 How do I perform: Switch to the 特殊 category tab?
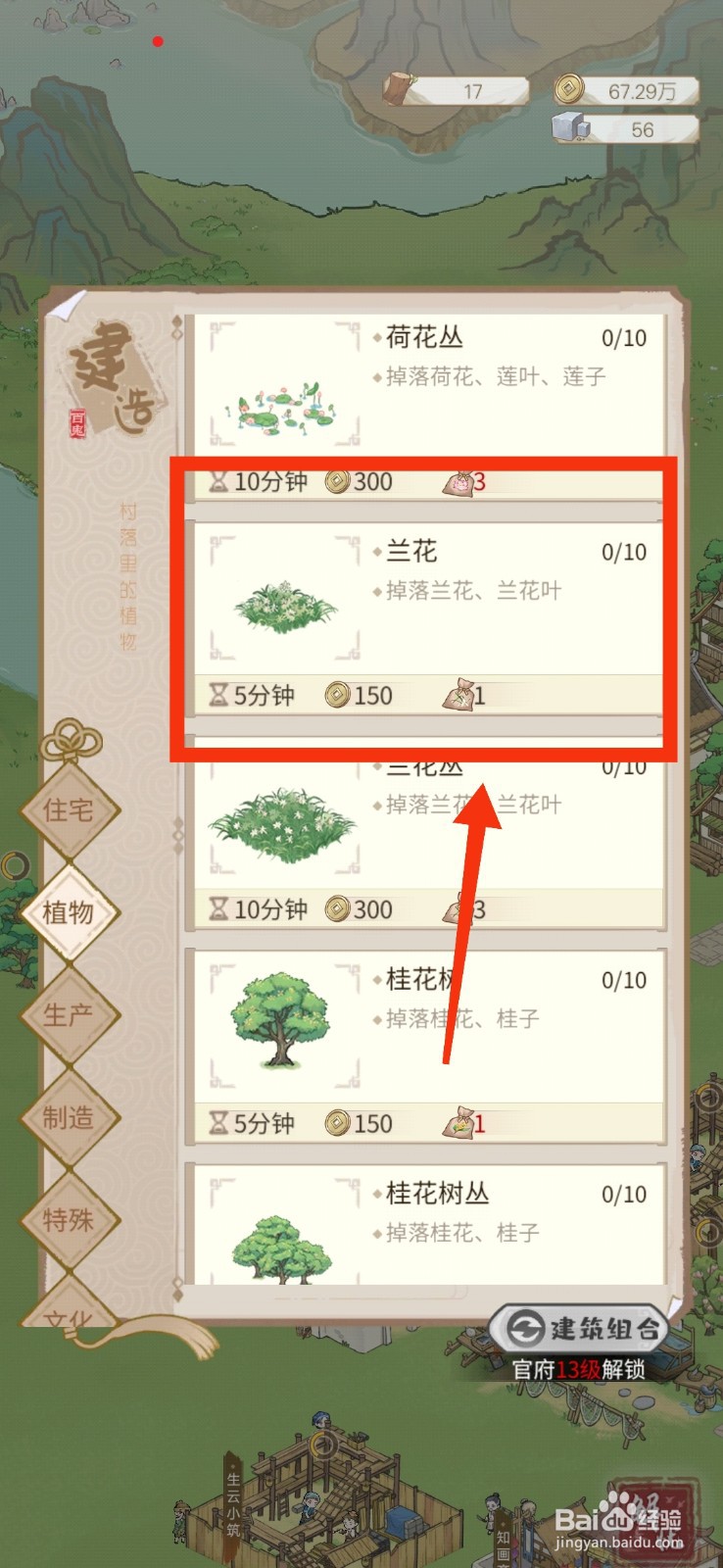69,1220
